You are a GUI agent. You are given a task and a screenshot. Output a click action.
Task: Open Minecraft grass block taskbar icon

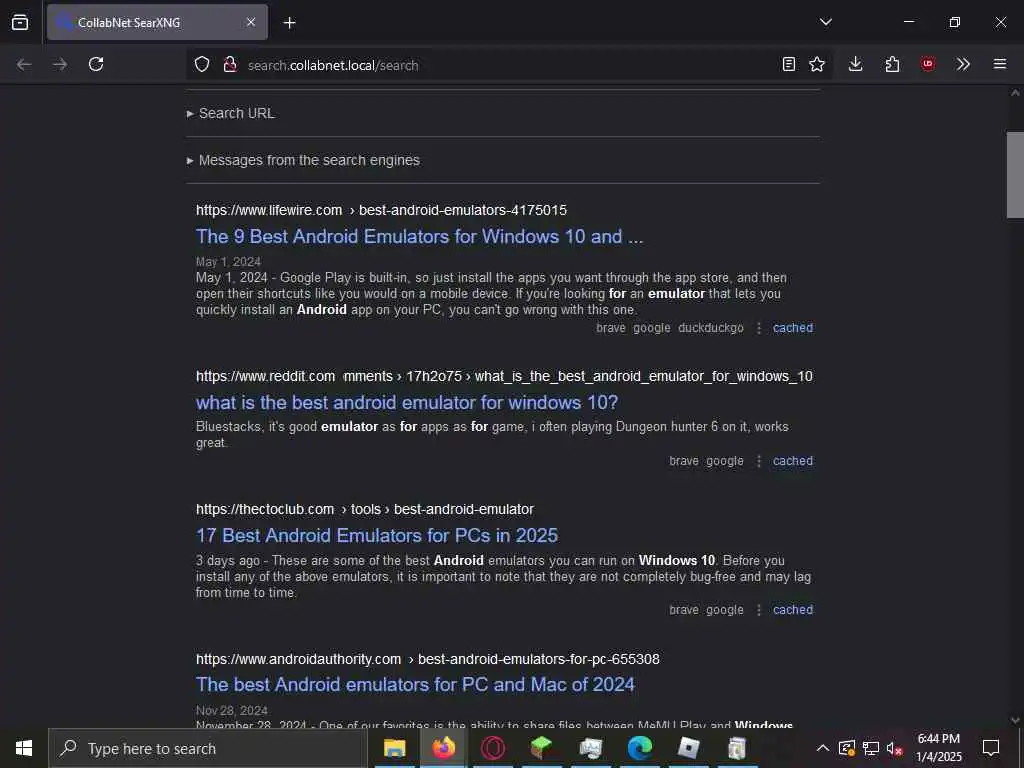(541, 748)
